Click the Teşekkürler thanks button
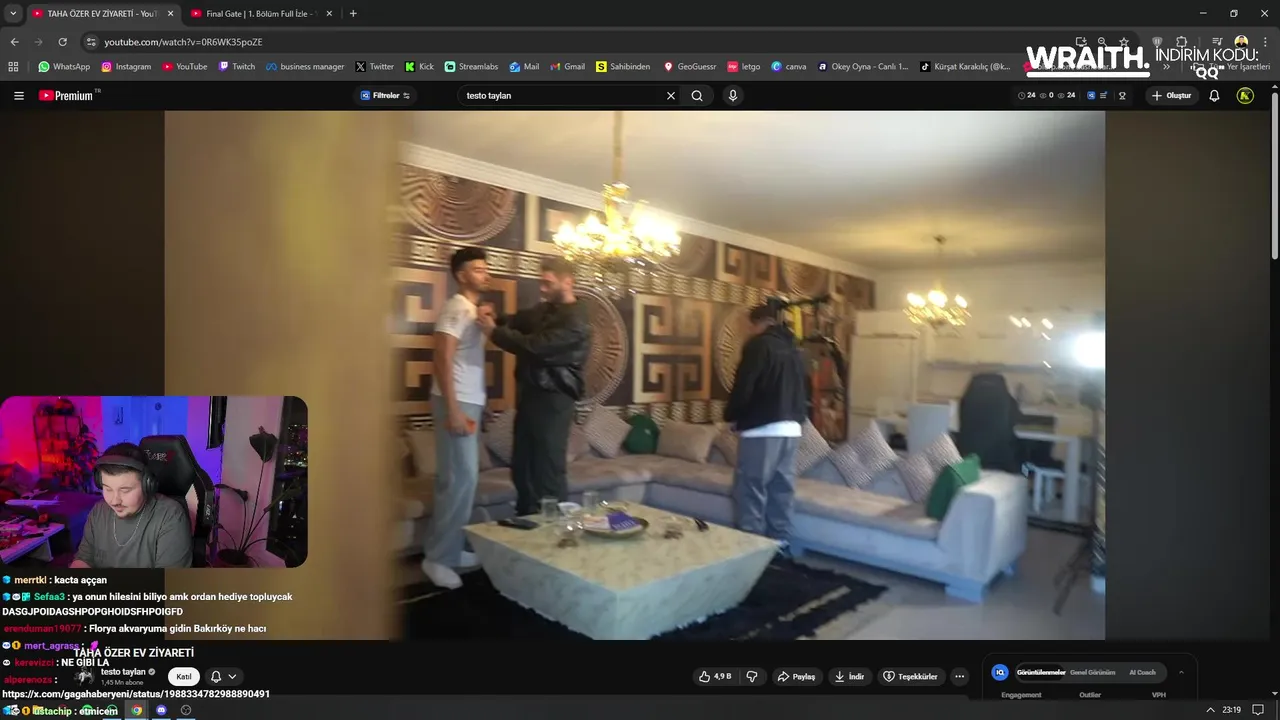The height and width of the screenshot is (720, 1280). point(910,677)
